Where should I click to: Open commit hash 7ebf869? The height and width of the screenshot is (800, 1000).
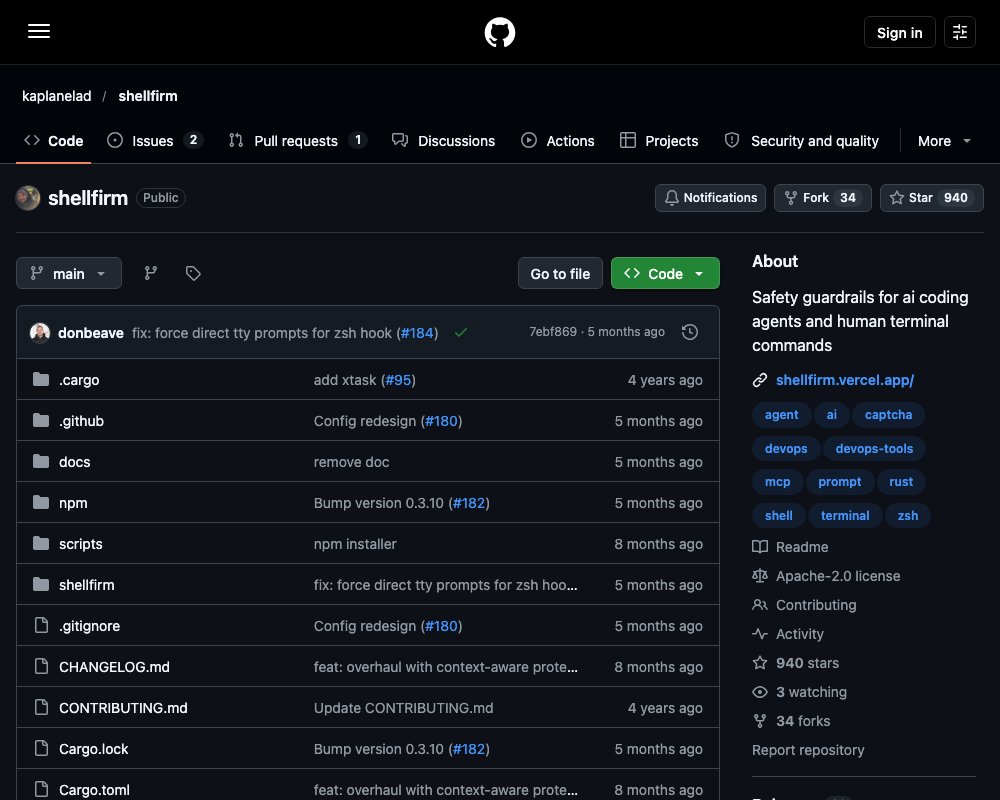pos(552,332)
